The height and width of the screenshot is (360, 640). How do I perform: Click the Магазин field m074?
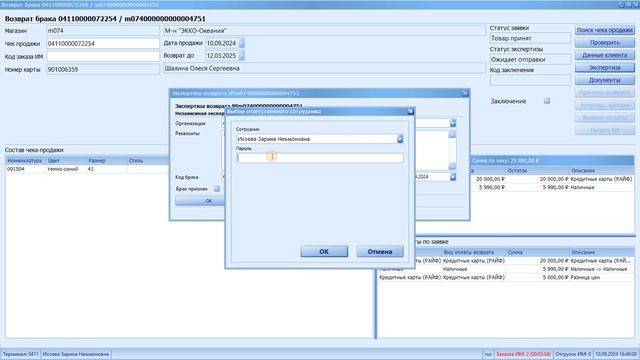(x=103, y=31)
